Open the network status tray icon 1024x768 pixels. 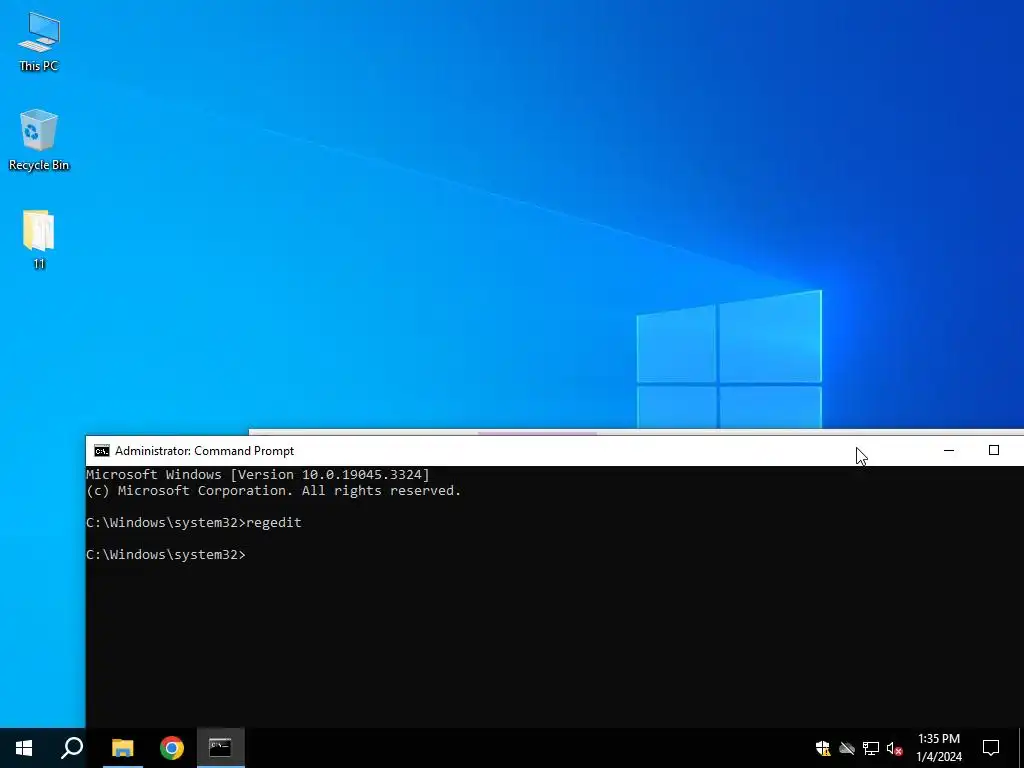[871, 748]
